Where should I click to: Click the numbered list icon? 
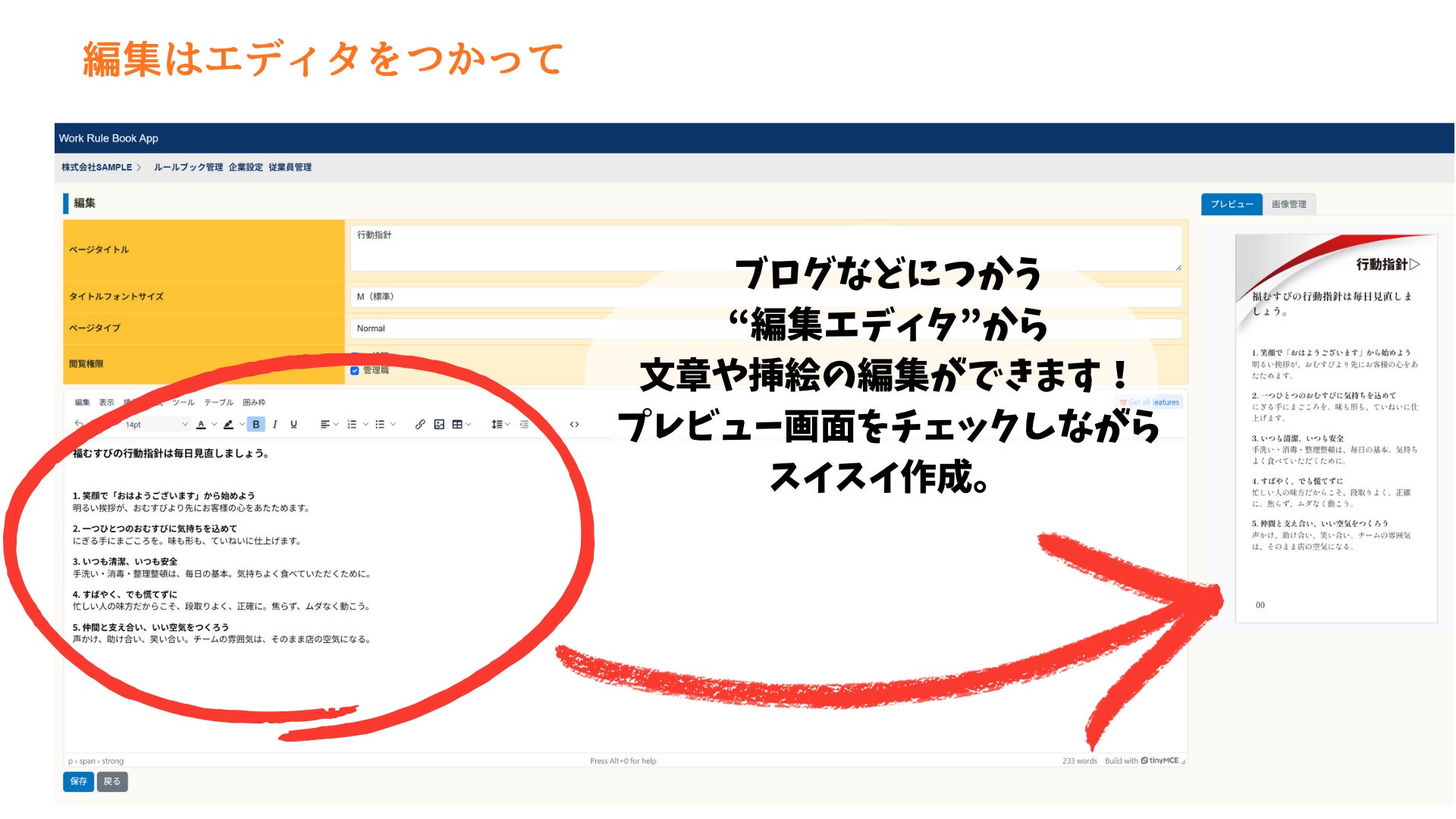(352, 425)
